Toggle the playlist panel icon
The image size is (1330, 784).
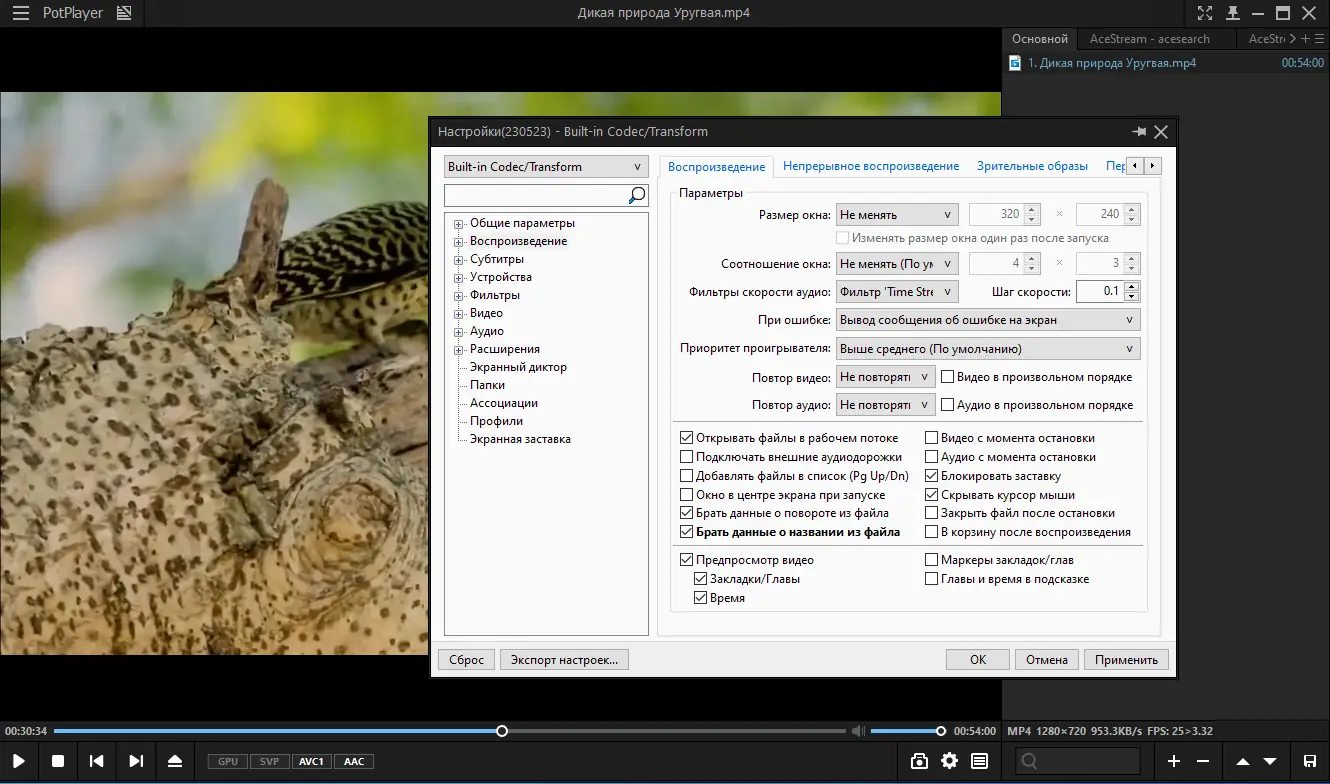point(979,761)
